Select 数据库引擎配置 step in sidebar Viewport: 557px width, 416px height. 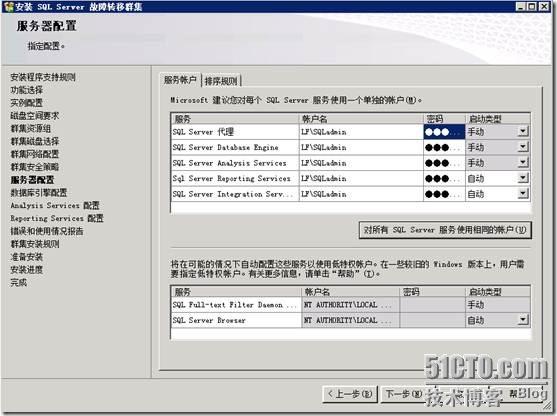click(39, 193)
